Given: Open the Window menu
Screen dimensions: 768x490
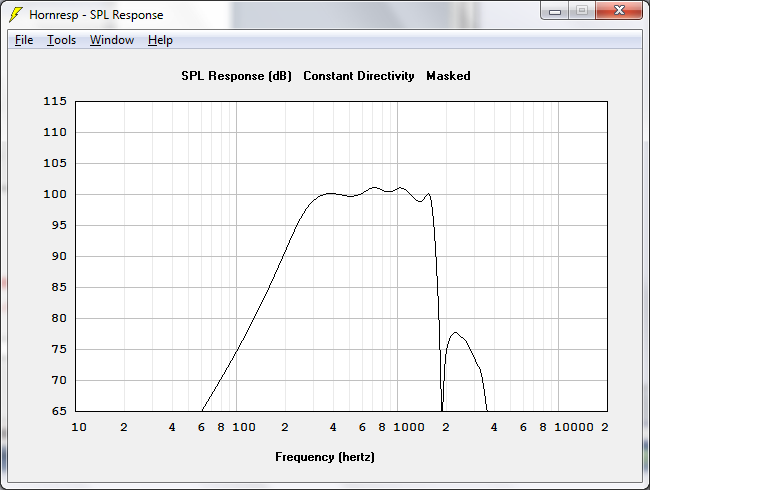Looking at the screenshot, I should click(112, 40).
